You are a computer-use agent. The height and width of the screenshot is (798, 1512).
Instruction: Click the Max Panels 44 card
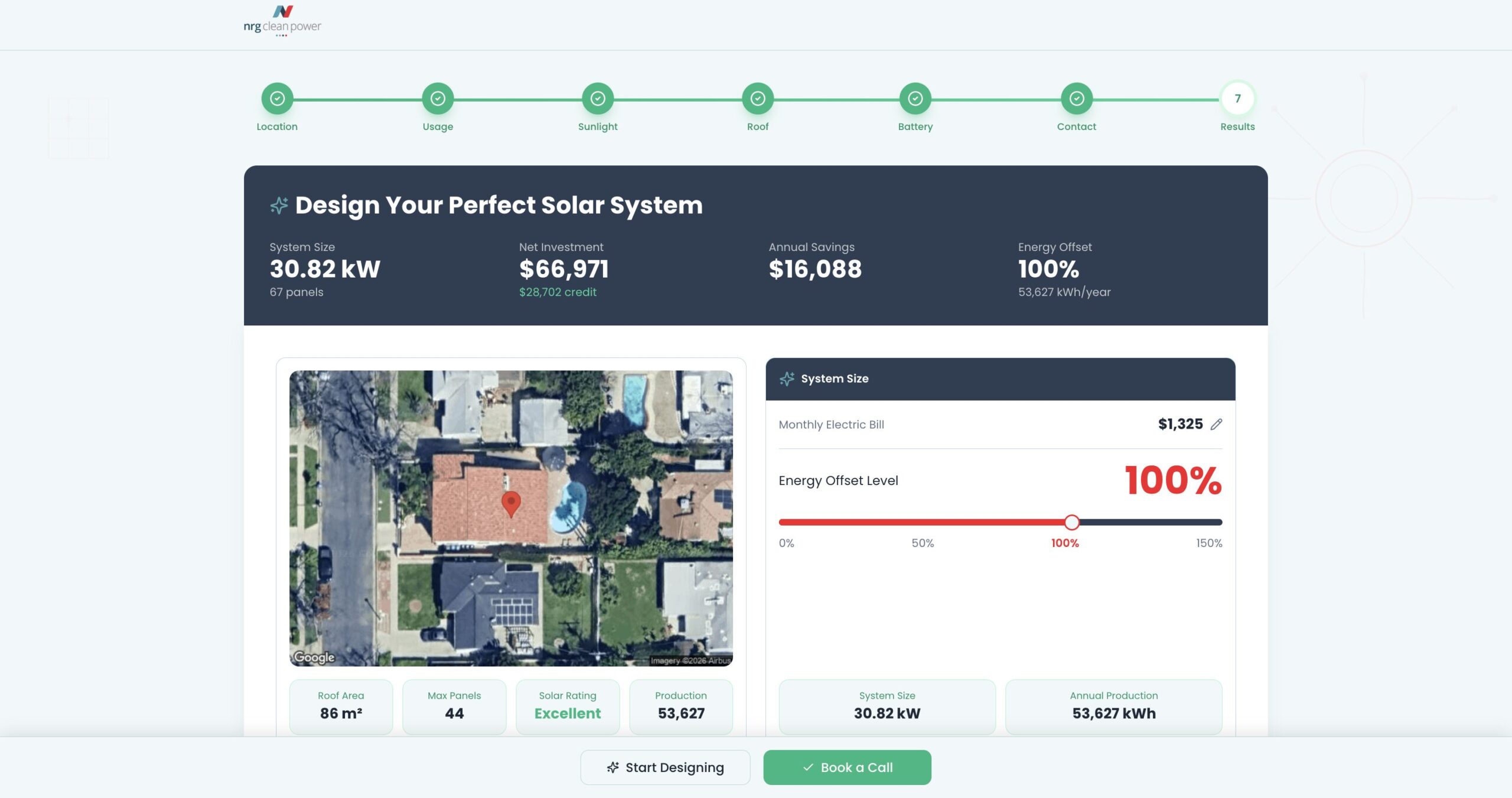(454, 706)
